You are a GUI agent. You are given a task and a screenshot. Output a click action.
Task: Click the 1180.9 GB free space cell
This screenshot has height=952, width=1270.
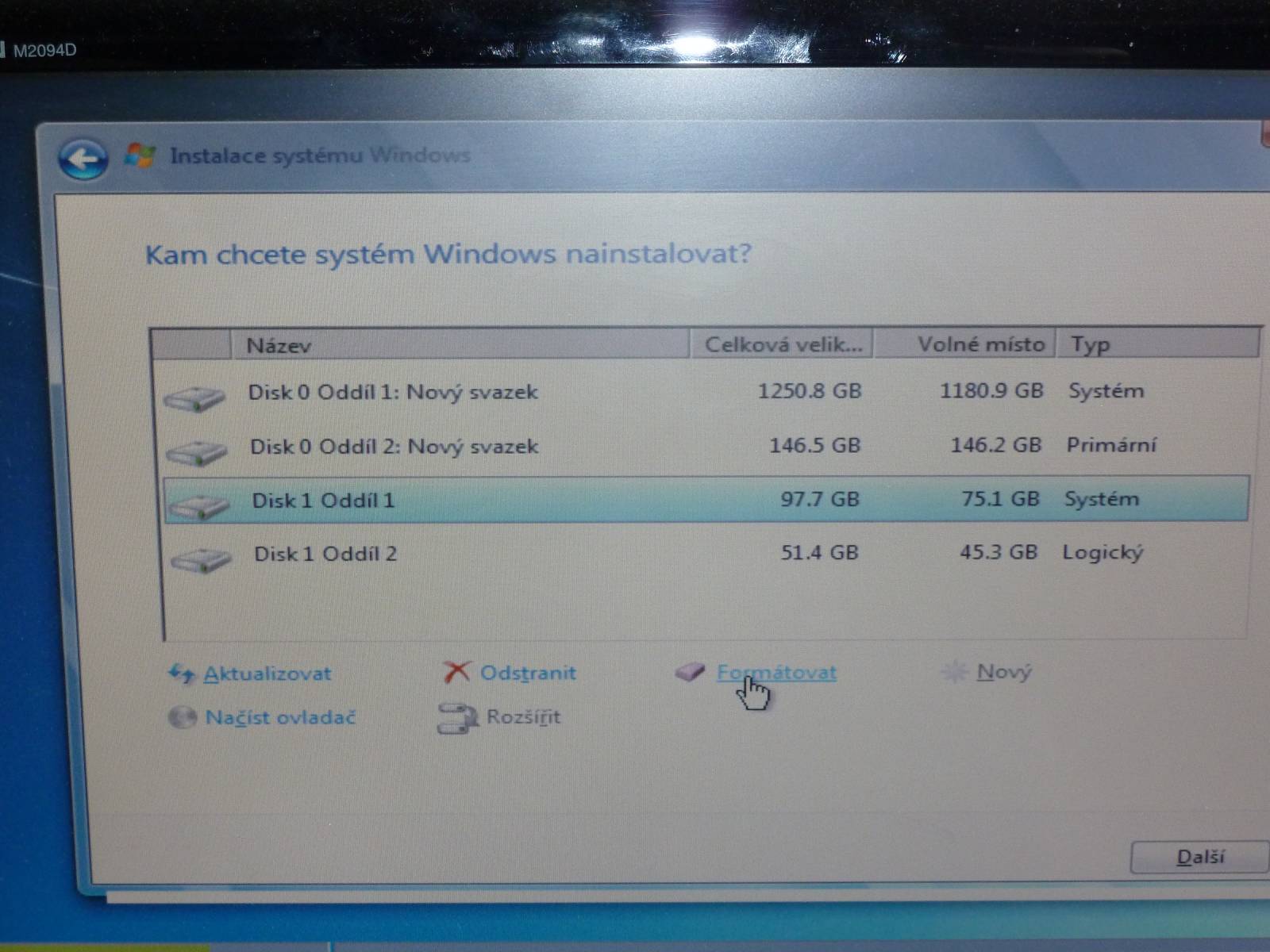[991, 390]
